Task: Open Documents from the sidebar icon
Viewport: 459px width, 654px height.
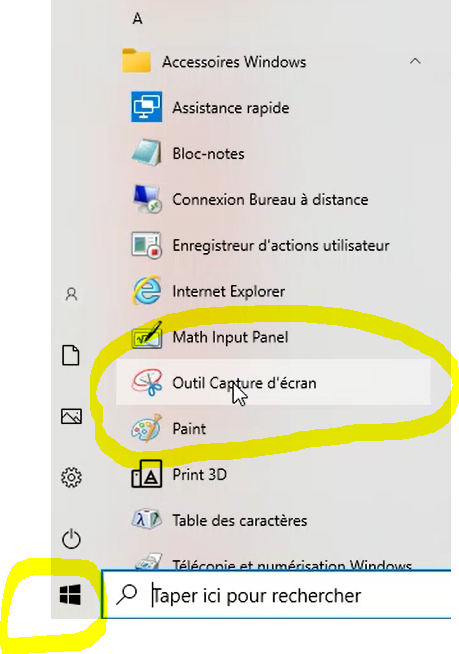Action: click(x=71, y=355)
